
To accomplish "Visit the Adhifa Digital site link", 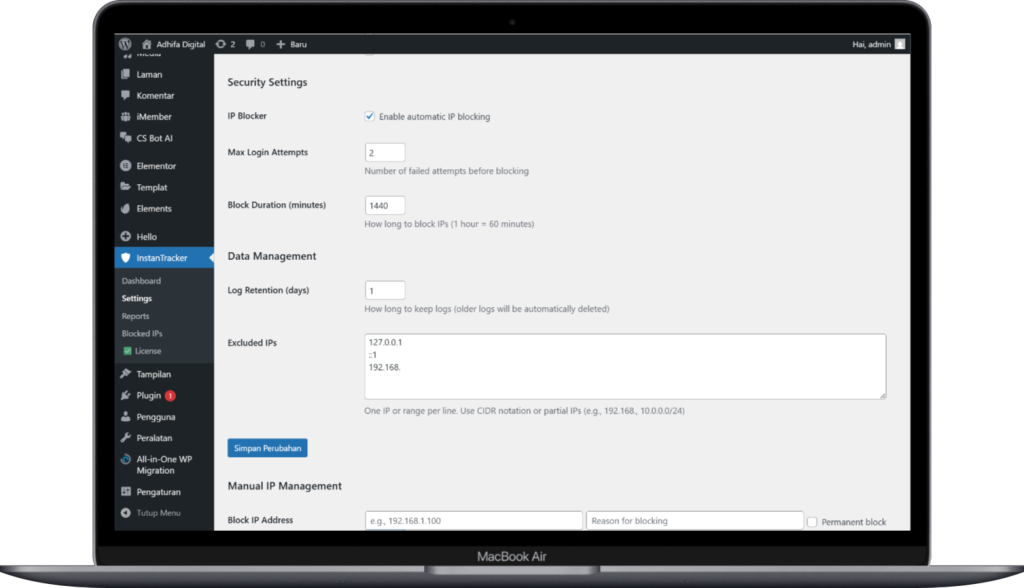I will point(173,44).
